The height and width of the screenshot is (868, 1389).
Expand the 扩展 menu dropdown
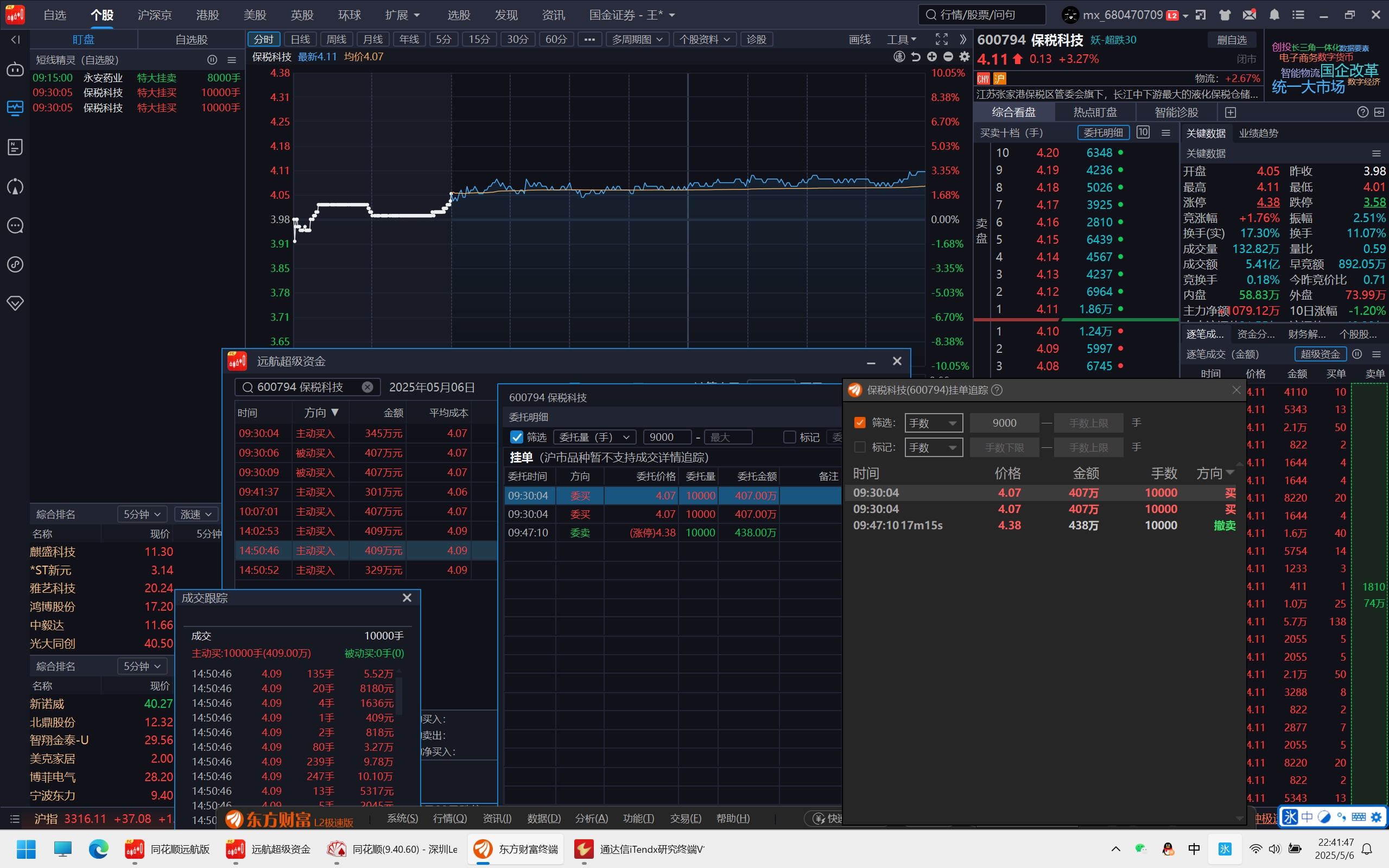(x=402, y=15)
